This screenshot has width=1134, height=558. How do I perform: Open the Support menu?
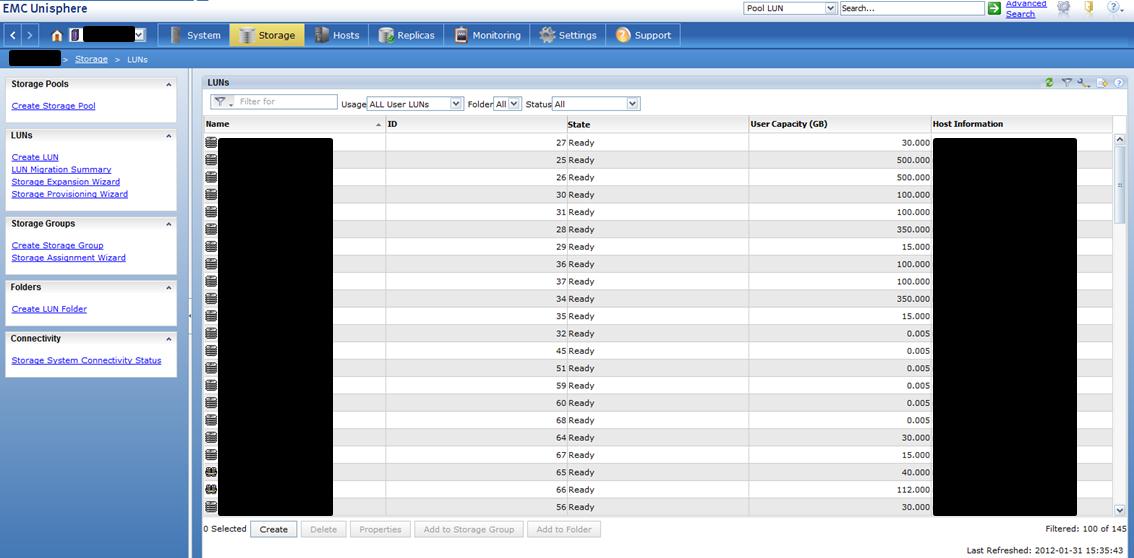point(643,35)
